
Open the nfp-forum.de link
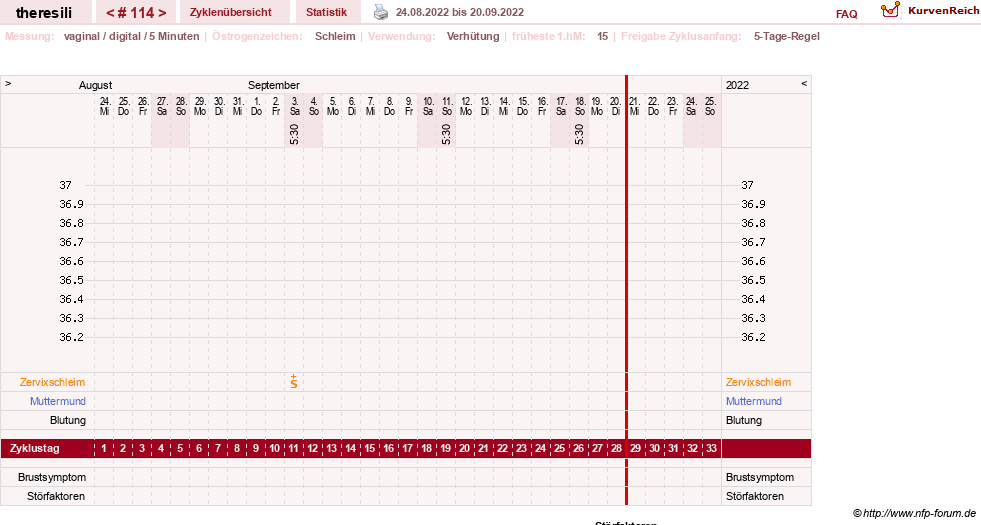pos(915,513)
